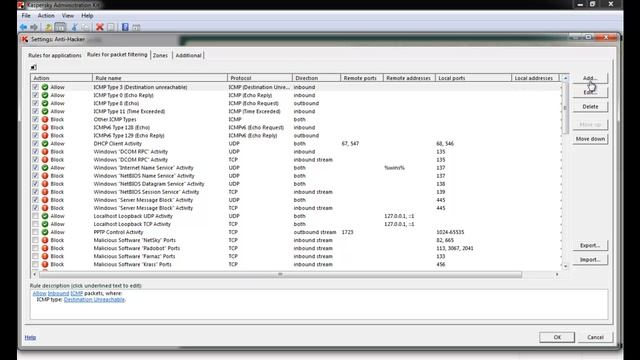Open the Help menu
The image size is (640, 360).
pos(87,16)
